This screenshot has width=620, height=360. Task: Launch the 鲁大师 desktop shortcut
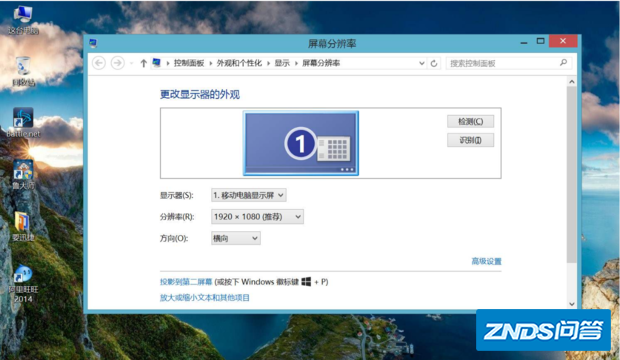pyautogui.click(x=23, y=174)
